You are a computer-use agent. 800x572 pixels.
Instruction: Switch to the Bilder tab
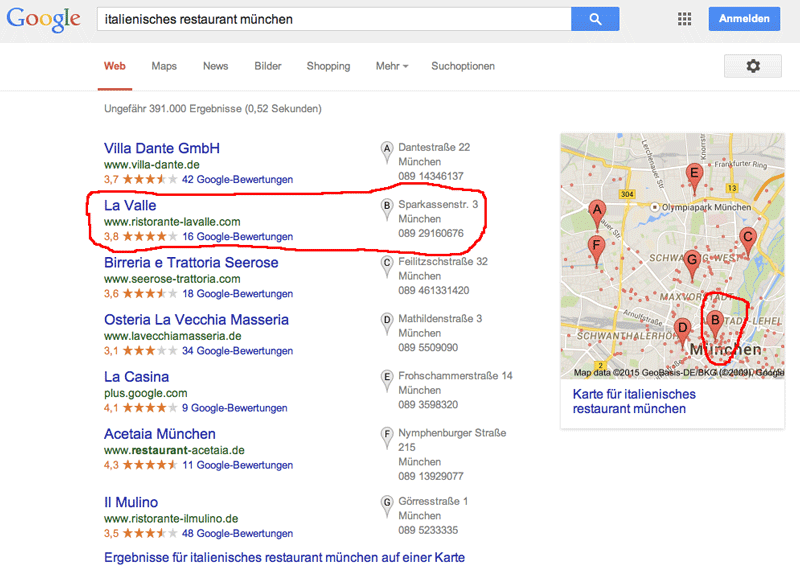(268, 66)
